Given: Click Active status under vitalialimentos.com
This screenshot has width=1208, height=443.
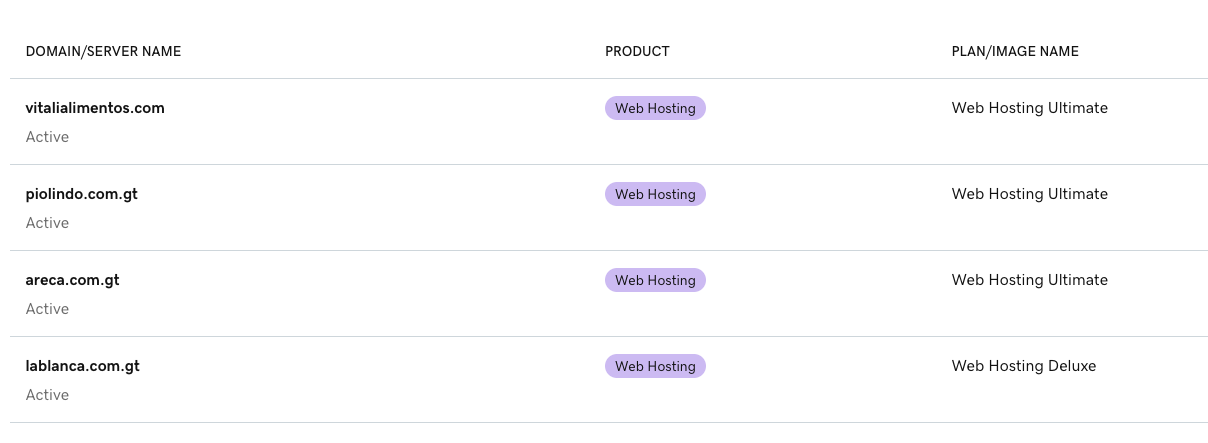Looking at the screenshot, I should [47, 137].
